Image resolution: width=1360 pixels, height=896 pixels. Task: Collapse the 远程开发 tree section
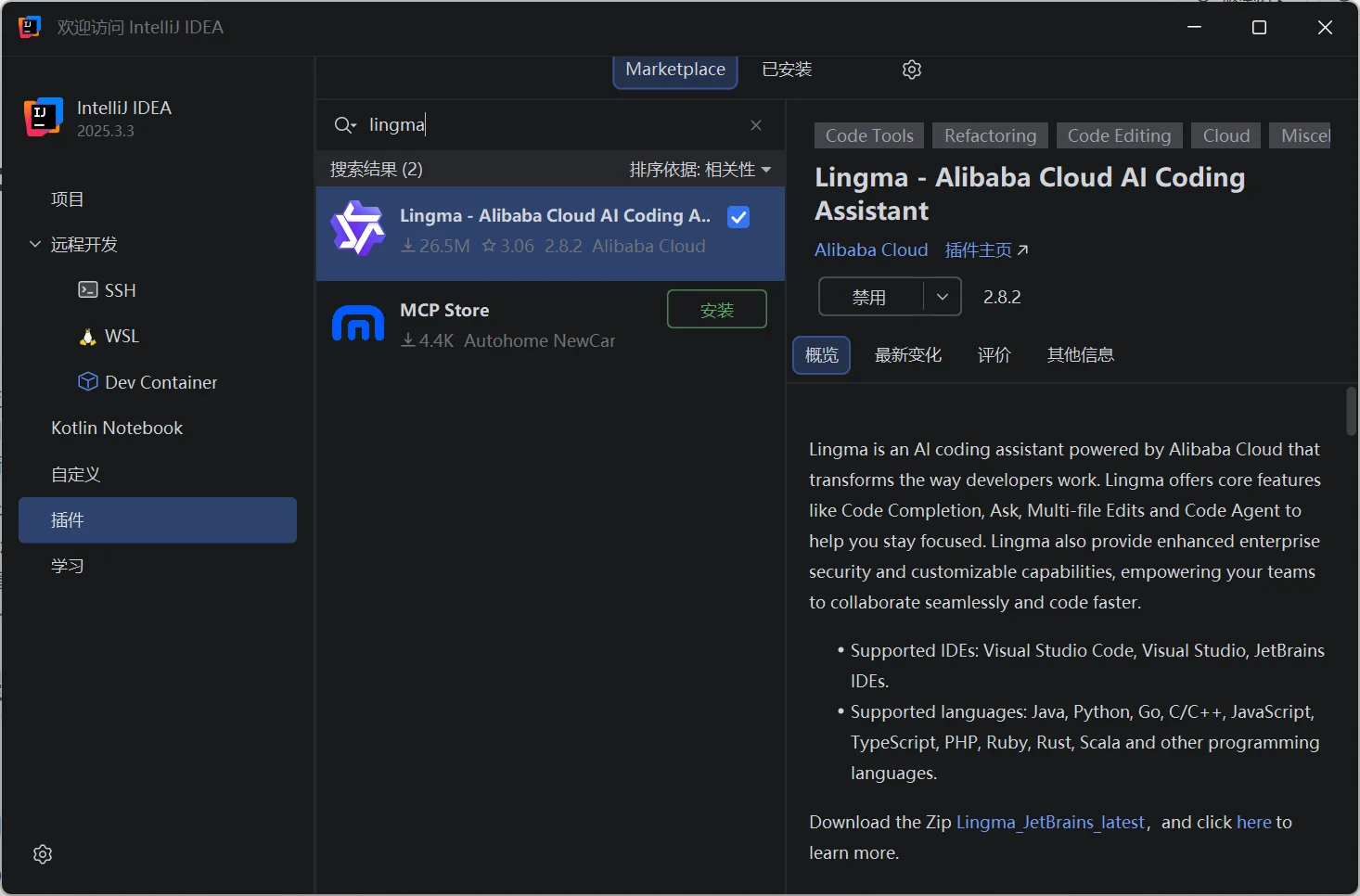pyautogui.click(x=35, y=244)
